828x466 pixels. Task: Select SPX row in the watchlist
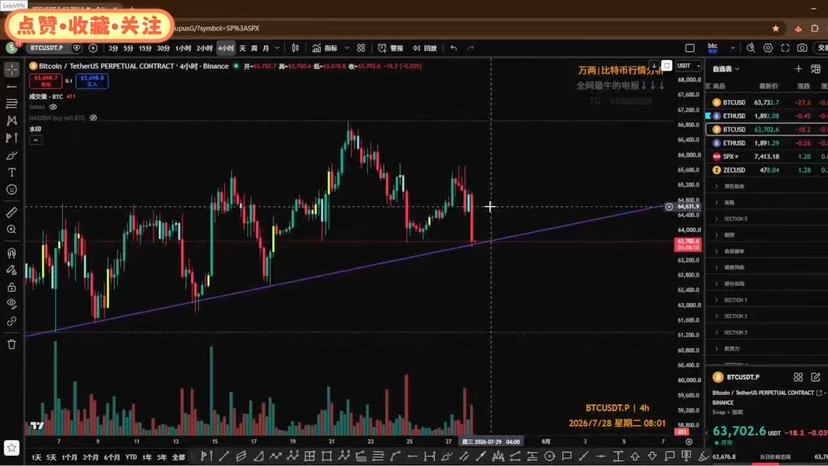coord(767,156)
